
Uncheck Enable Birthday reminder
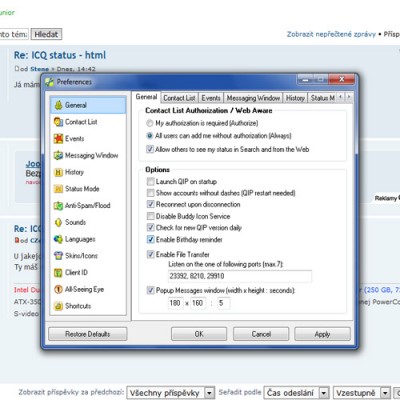(150, 239)
